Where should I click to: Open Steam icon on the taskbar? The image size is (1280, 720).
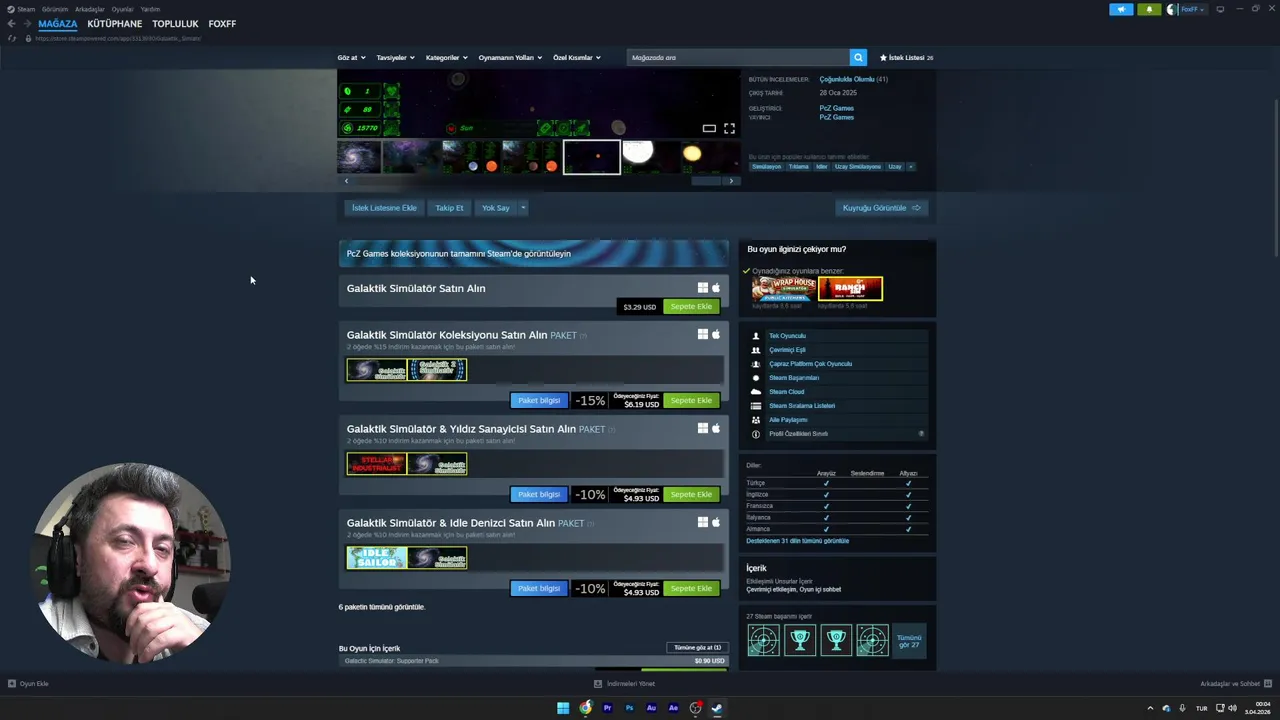(x=717, y=708)
